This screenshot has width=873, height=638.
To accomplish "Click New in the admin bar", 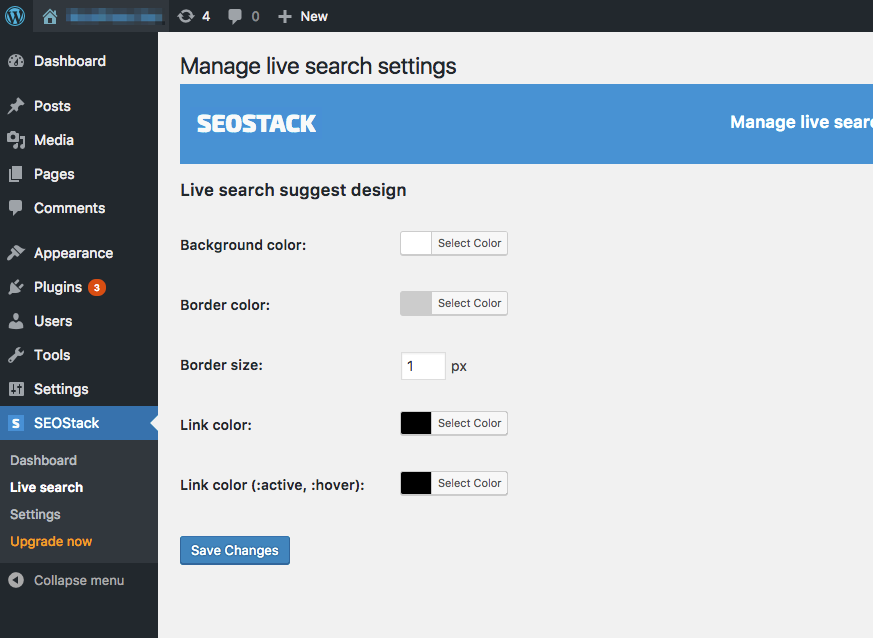I will point(314,17).
